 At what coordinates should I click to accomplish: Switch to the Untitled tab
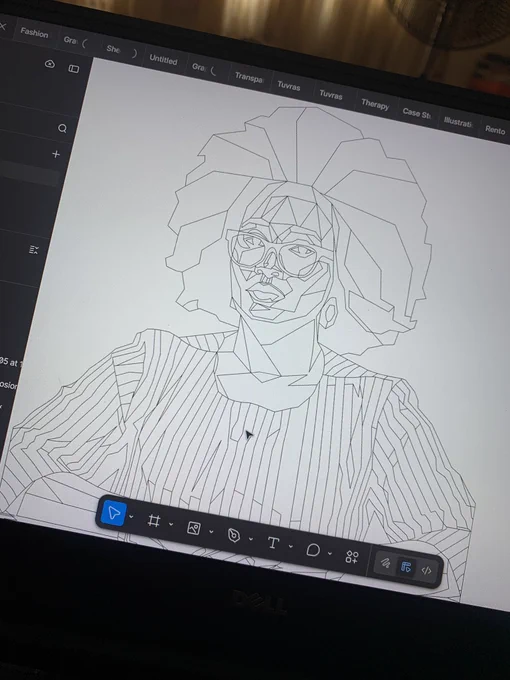click(x=163, y=59)
